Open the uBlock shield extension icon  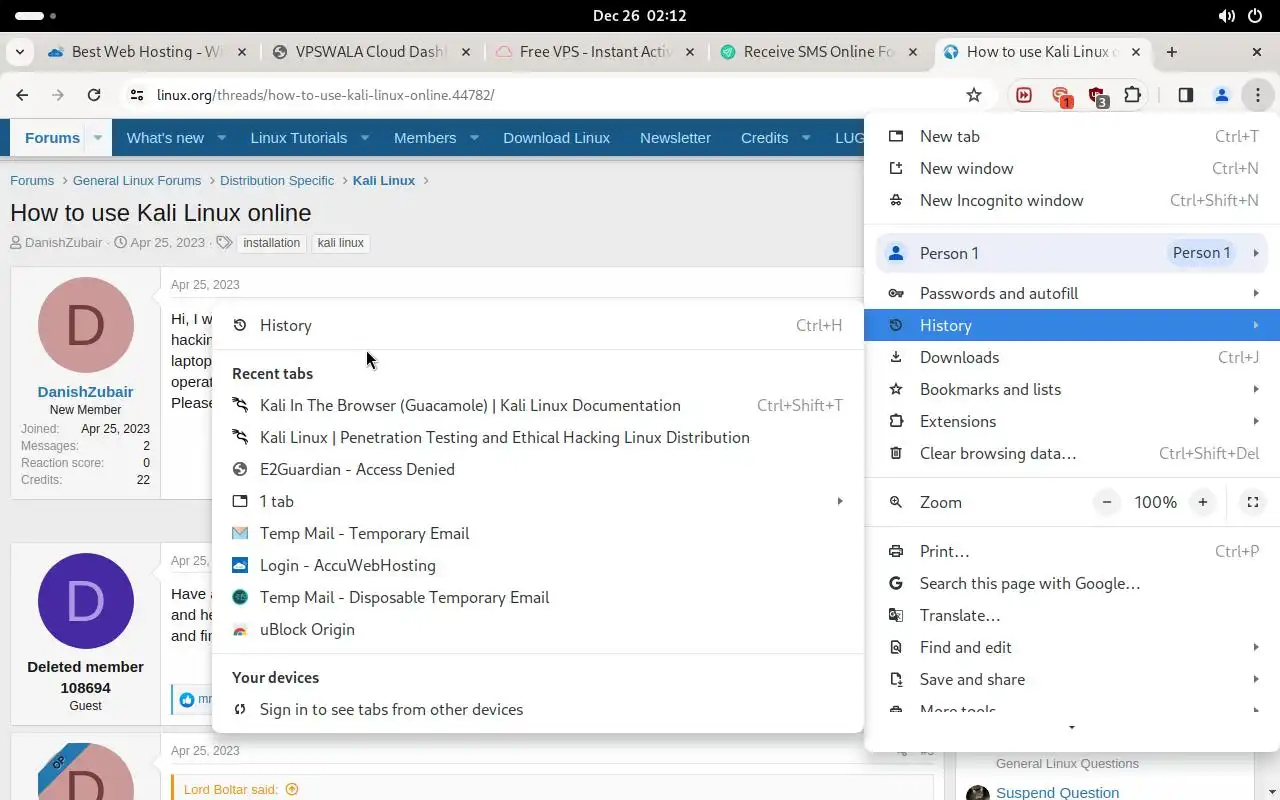pyautogui.click(x=1097, y=96)
